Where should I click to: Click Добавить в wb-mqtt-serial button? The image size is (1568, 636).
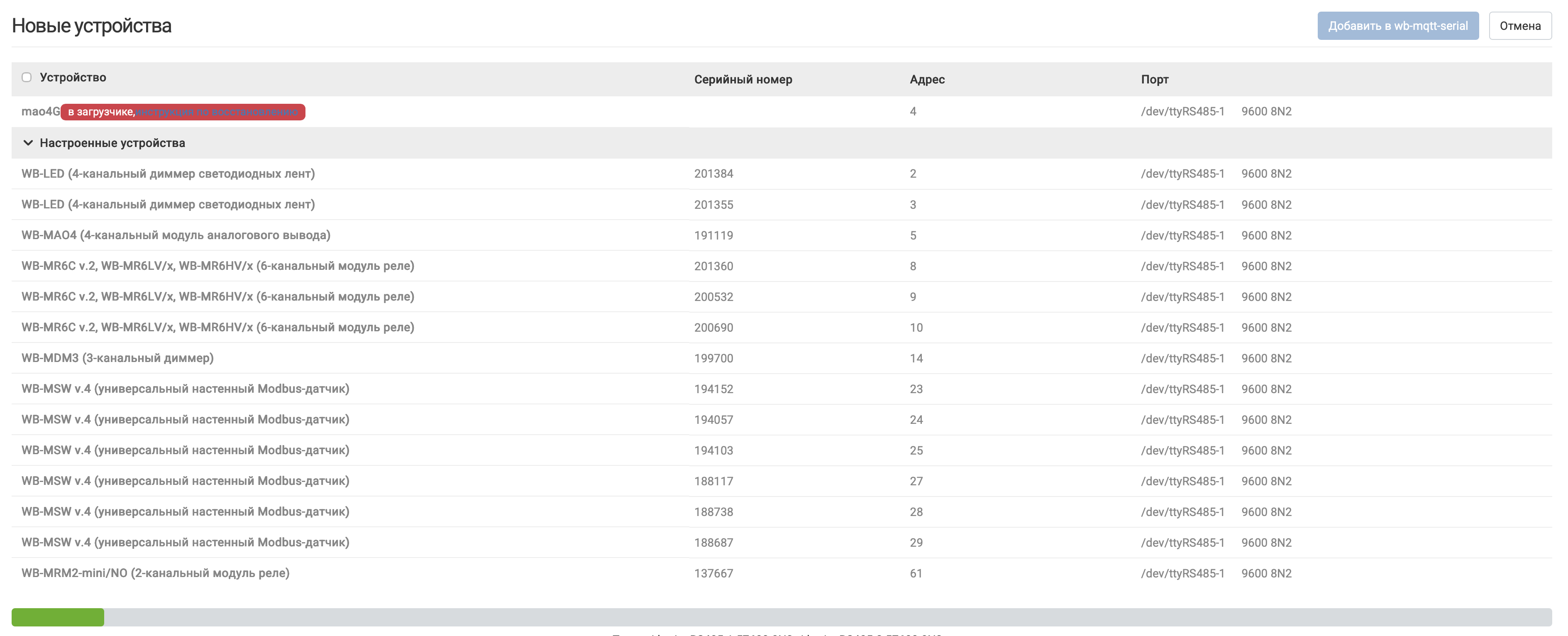[x=1397, y=26]
